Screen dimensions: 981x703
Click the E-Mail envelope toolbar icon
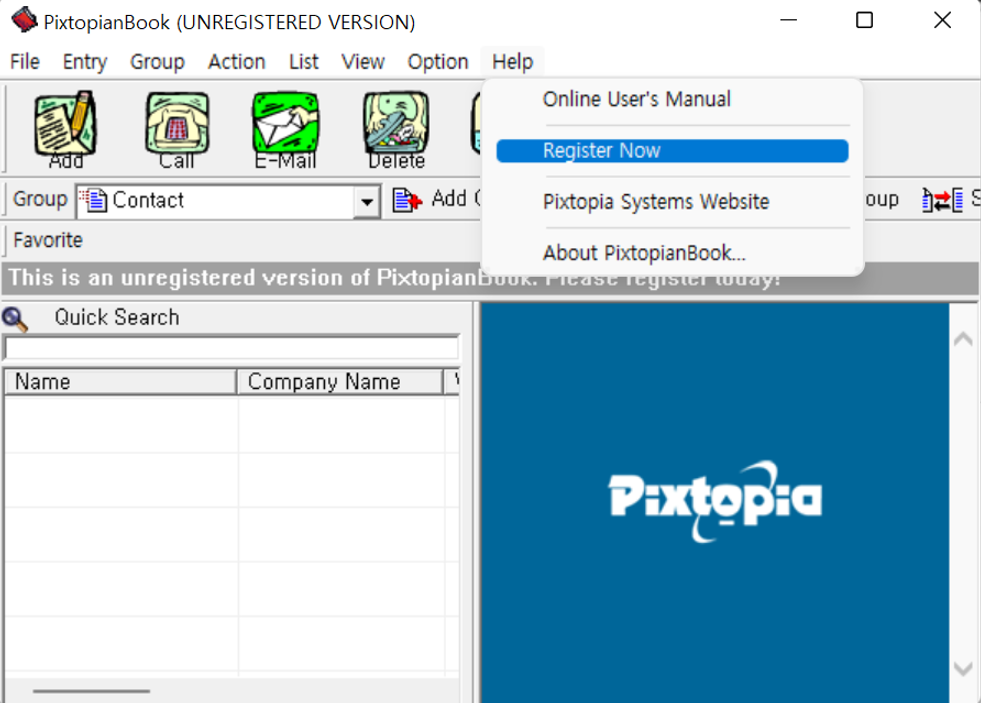(286, 130)
